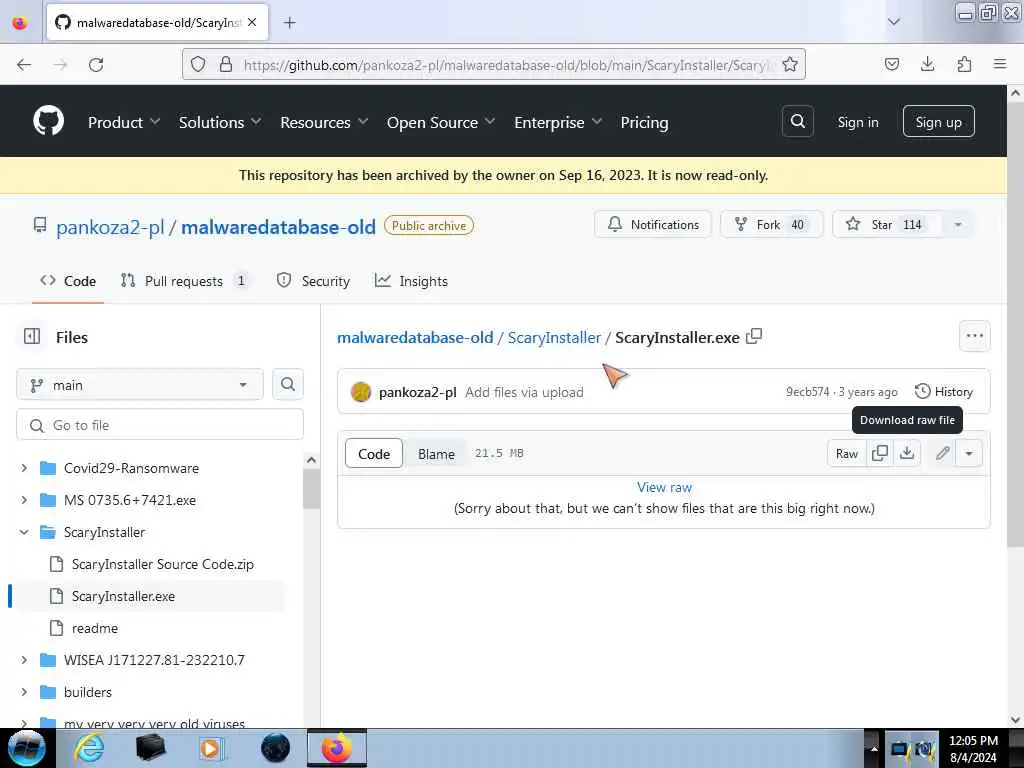Open main branch selector dropdown

140,385
